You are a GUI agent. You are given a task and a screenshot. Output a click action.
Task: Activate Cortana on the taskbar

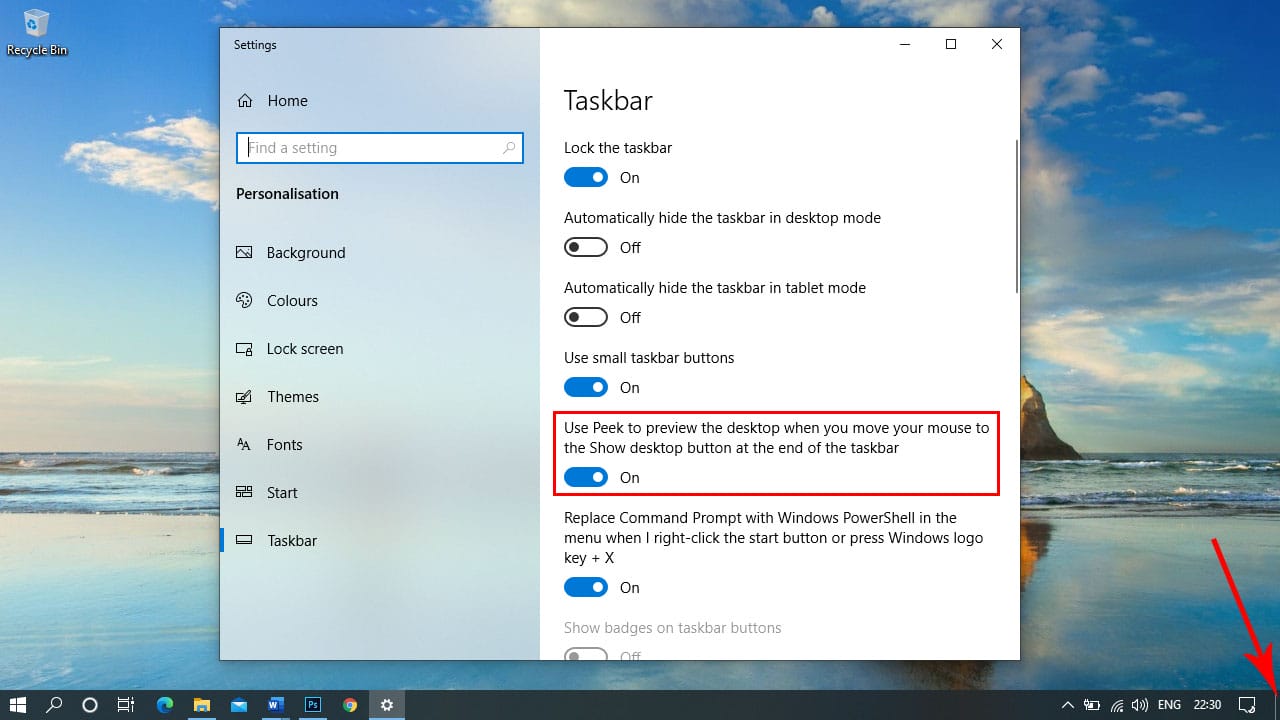point(90,705)
